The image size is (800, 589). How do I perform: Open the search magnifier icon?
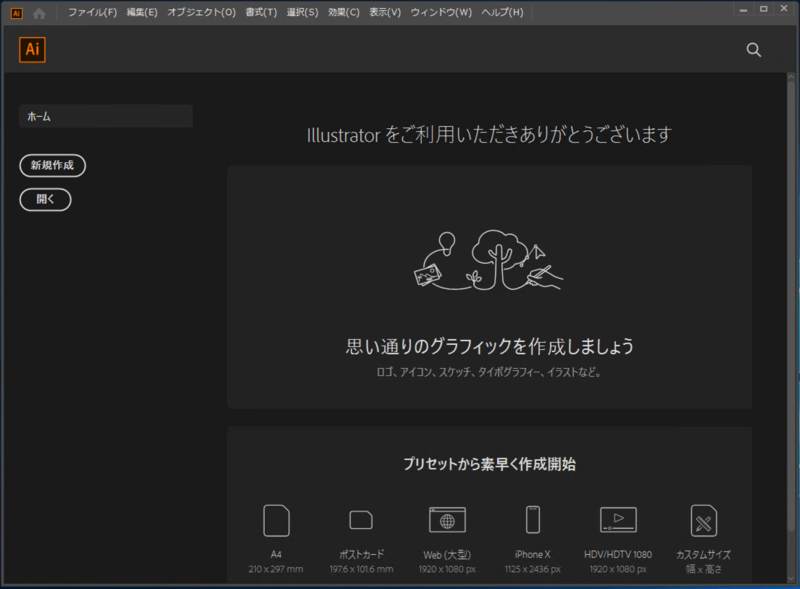754,50
